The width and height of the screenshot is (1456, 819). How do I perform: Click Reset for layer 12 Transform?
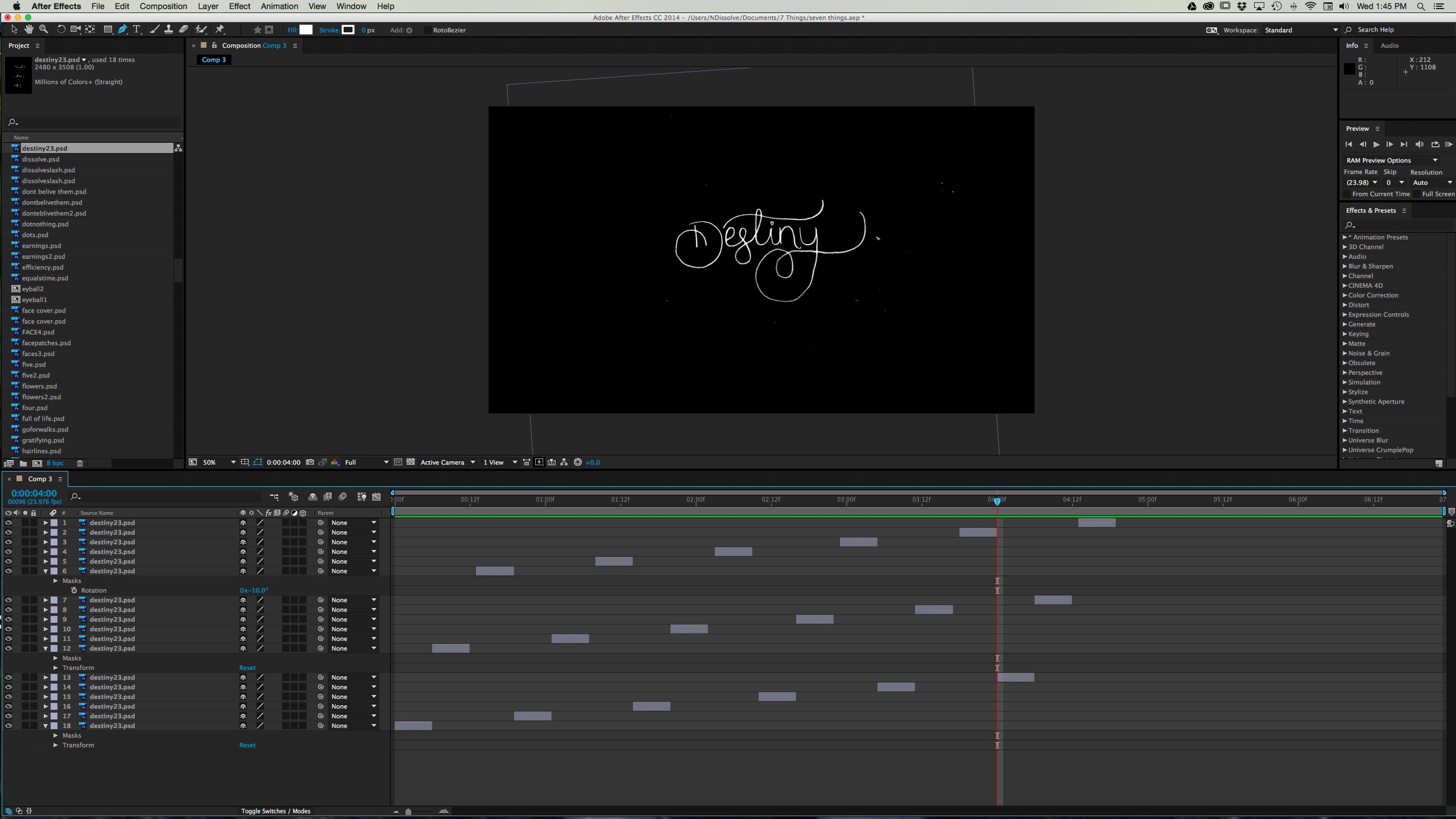[247, 668]
